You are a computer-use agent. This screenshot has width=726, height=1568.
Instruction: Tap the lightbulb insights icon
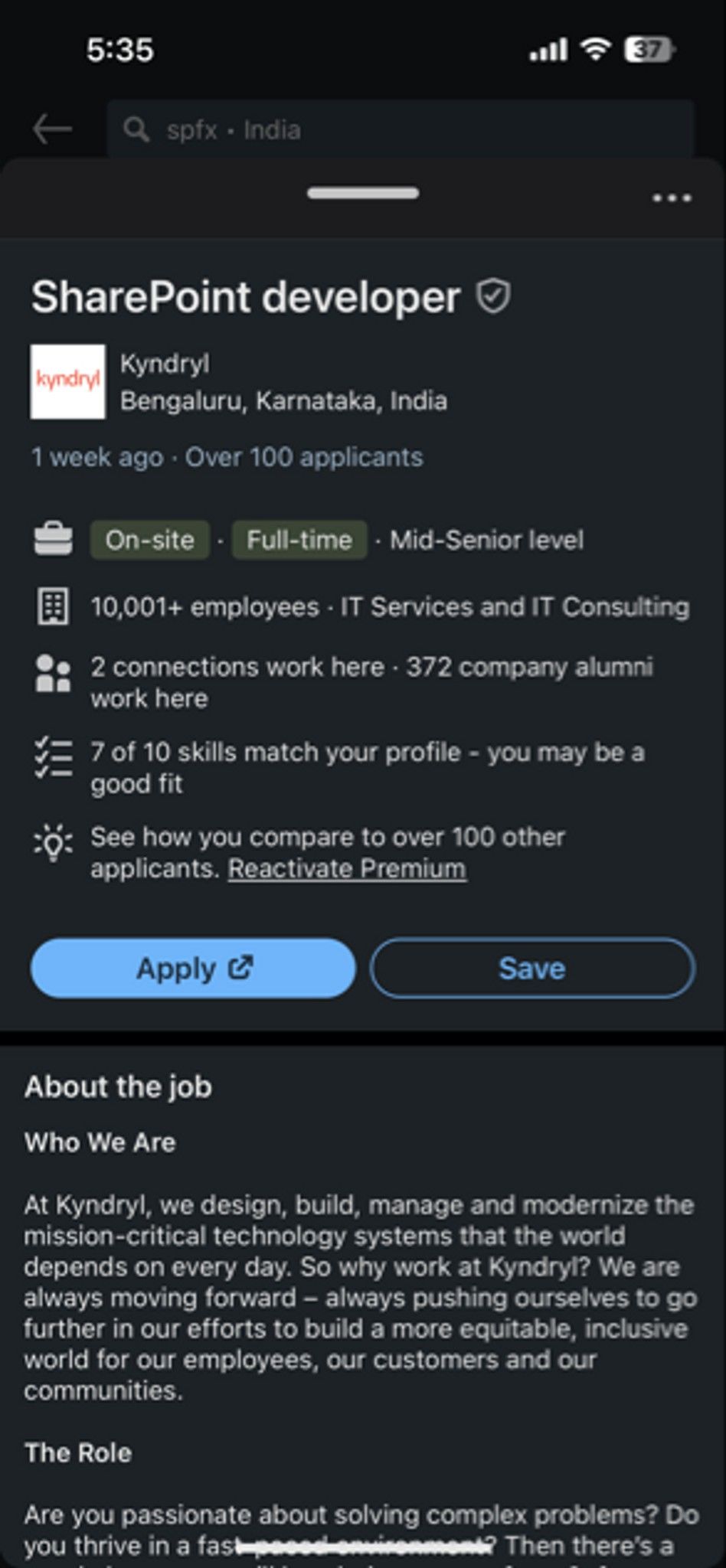tap(53, 844)
